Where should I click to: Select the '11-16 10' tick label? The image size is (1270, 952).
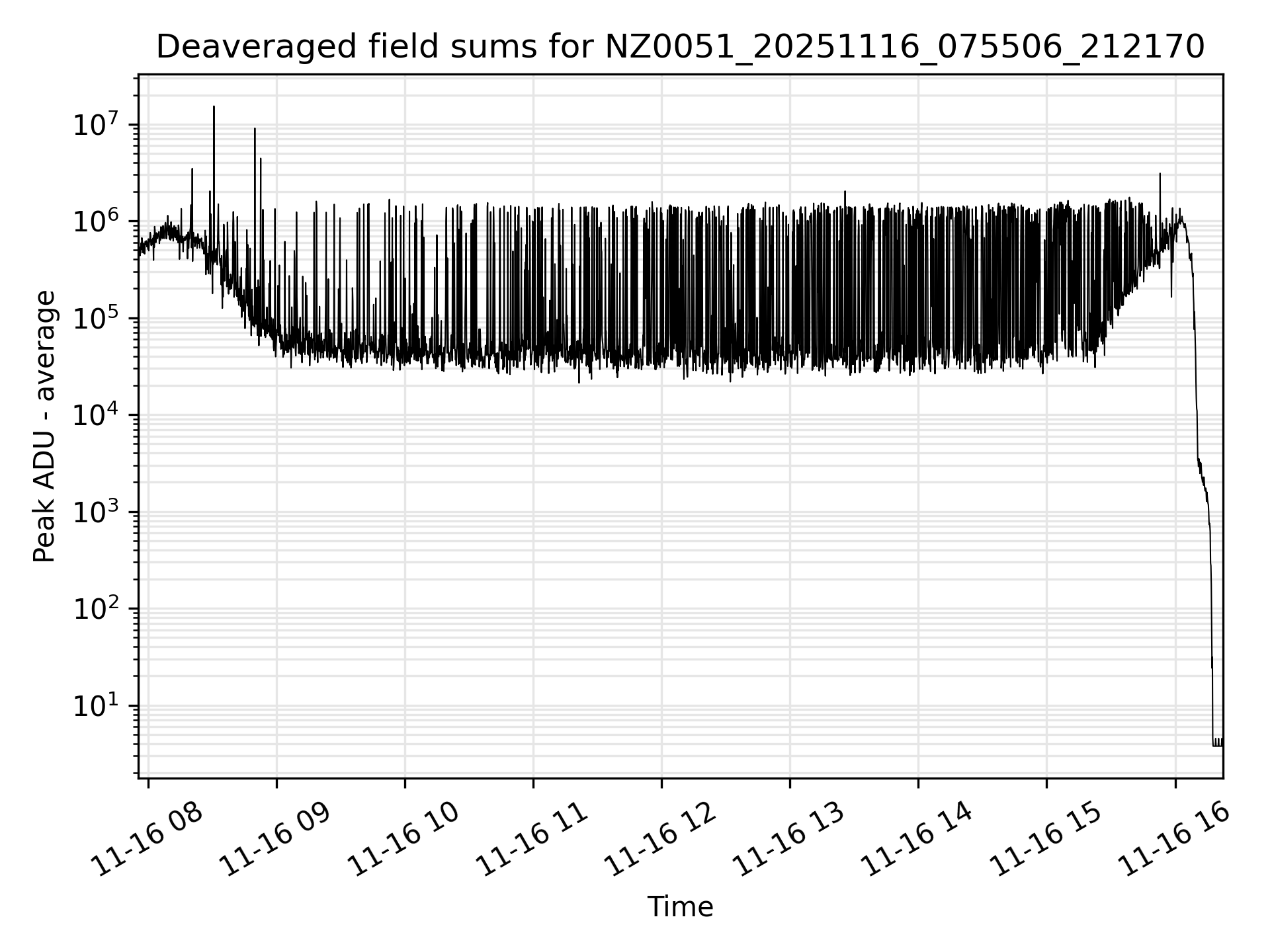click(x=404, y=840)
